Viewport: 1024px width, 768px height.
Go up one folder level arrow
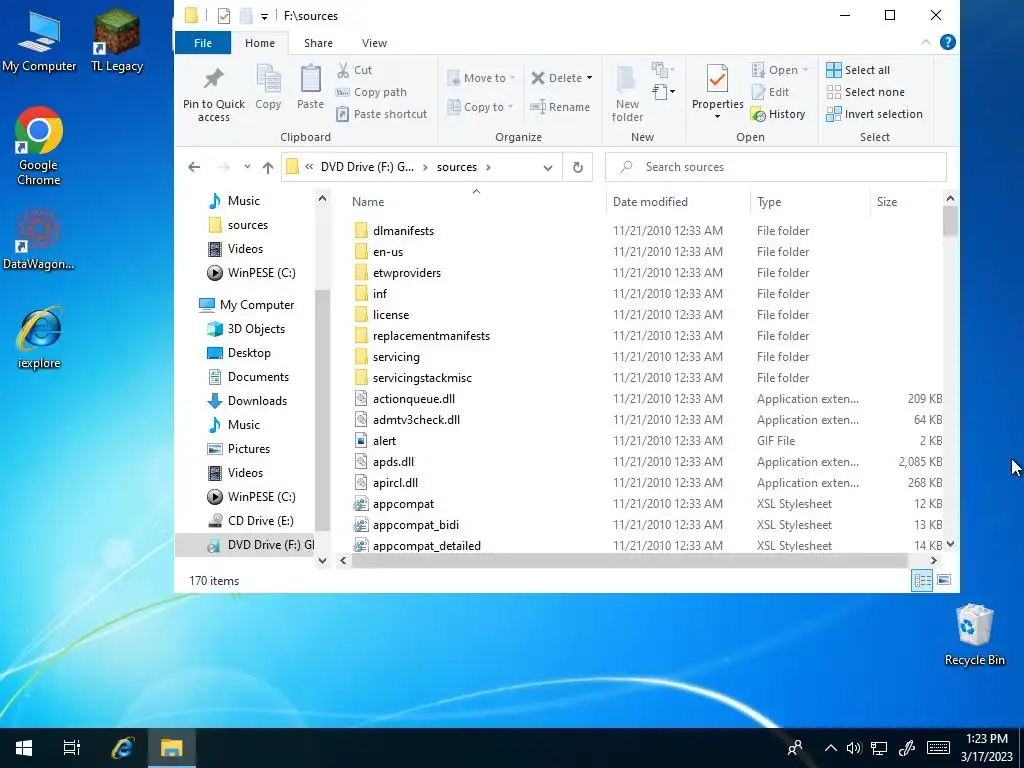click(x=268, y=167)
